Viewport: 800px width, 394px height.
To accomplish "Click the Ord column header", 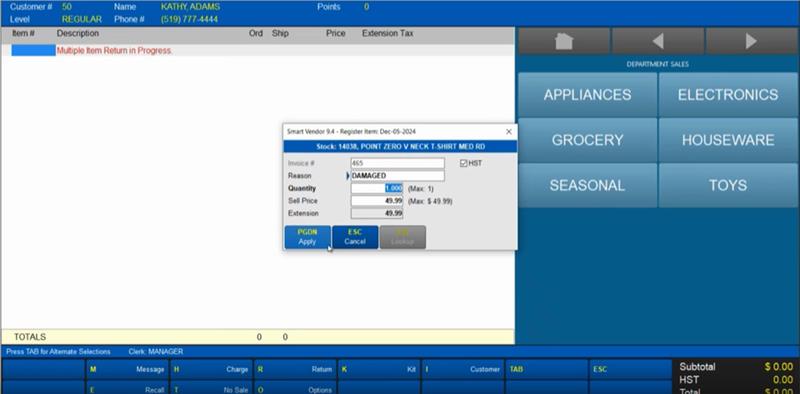I will pos(256,33).
